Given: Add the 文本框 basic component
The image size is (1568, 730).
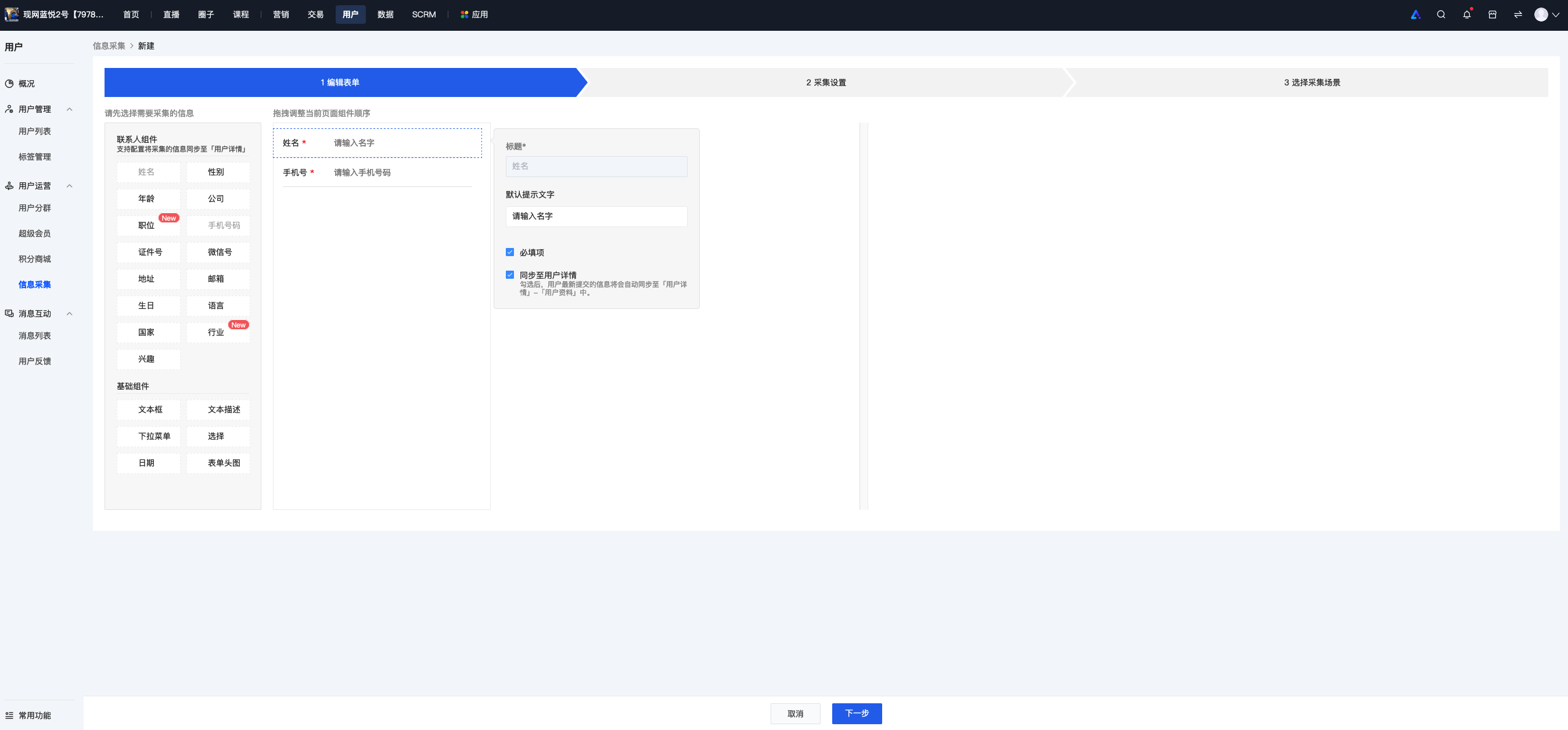Looking at the screenshot, I should tap(149, 410).
